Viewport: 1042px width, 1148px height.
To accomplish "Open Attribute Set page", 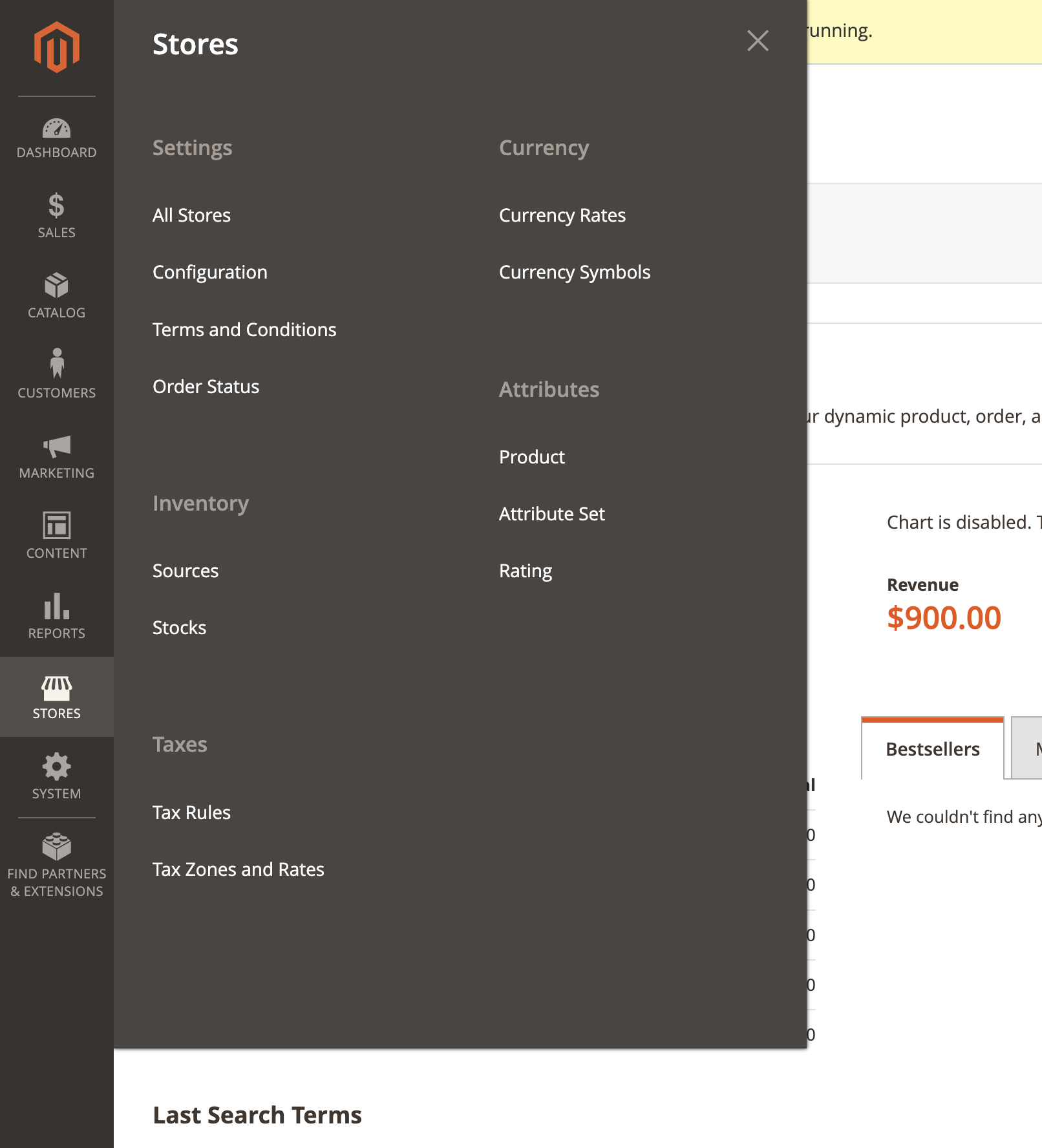I will tap(552, 514).
